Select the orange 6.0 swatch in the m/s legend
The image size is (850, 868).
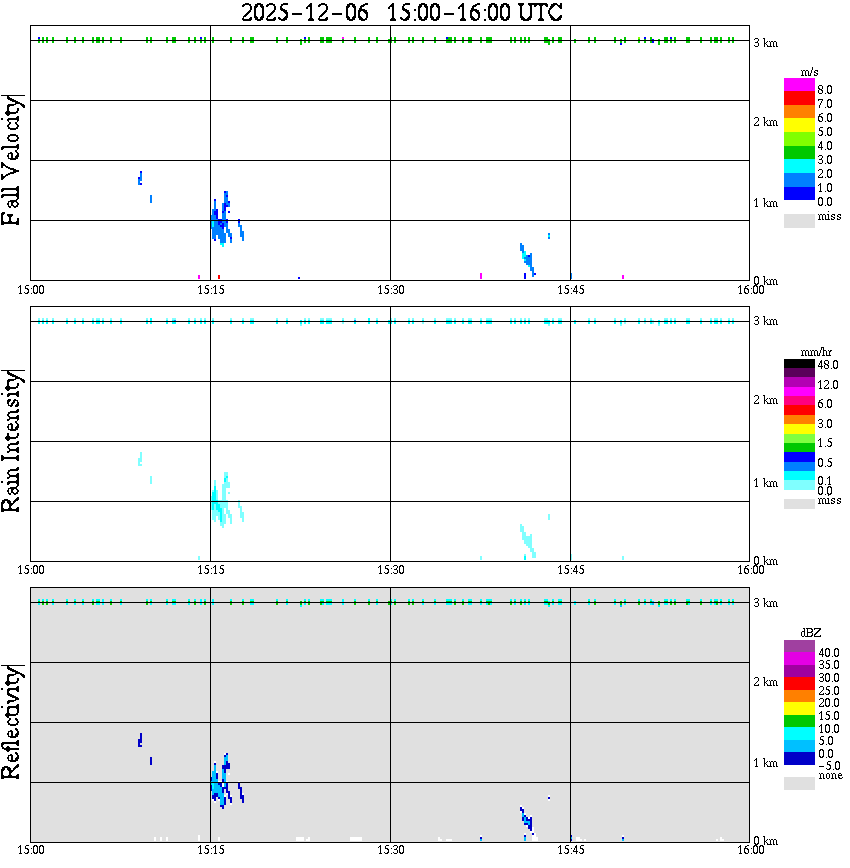point(799,111)
